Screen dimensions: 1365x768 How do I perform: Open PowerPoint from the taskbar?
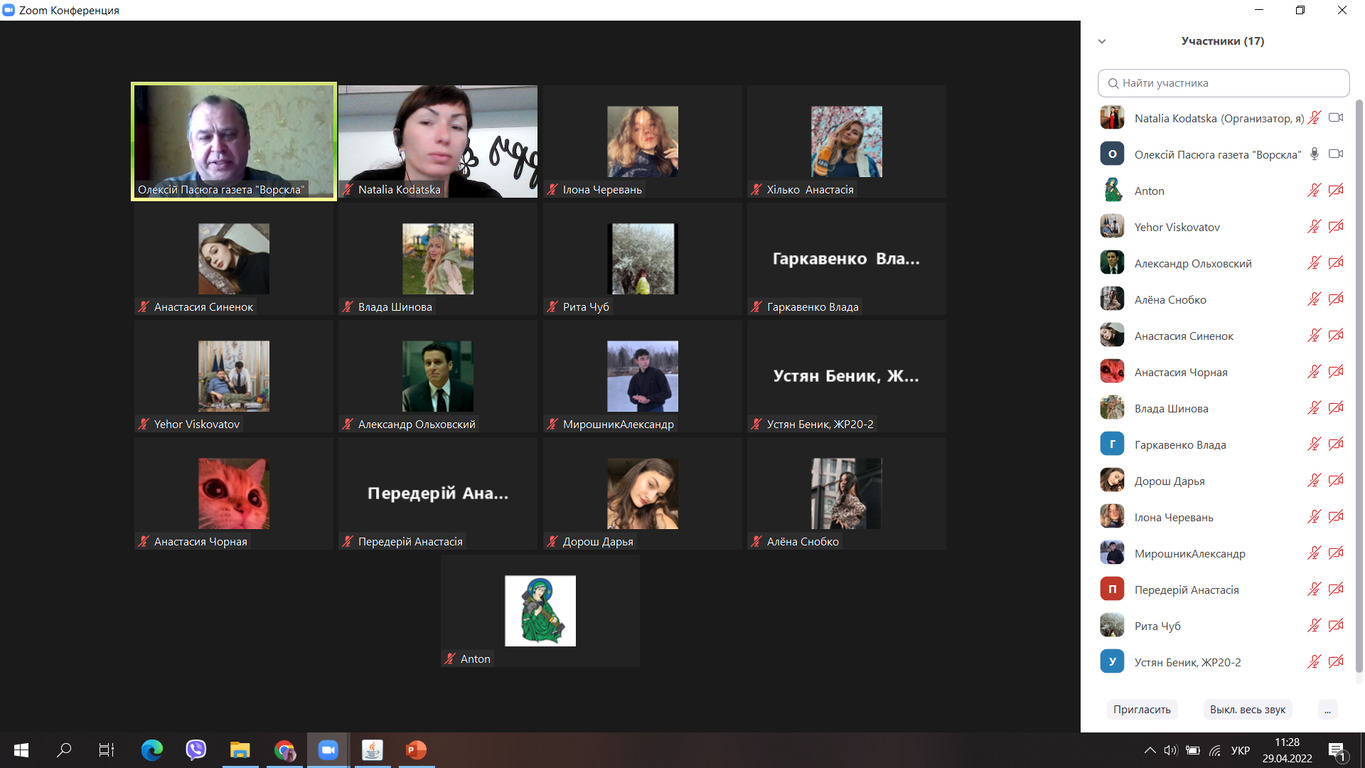416,749
